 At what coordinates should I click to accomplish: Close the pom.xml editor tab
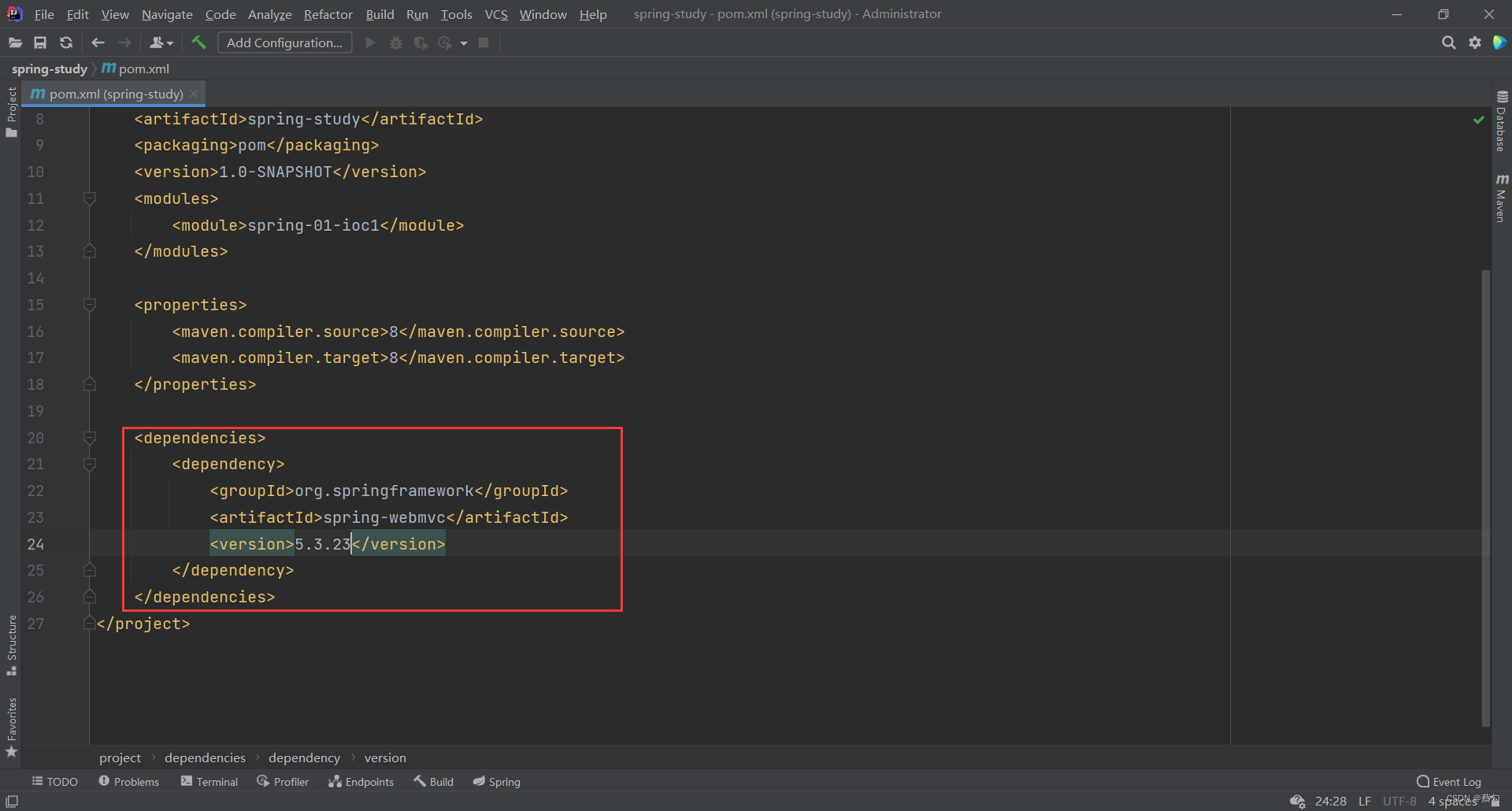pyautogui.click(x=194, y=94)
